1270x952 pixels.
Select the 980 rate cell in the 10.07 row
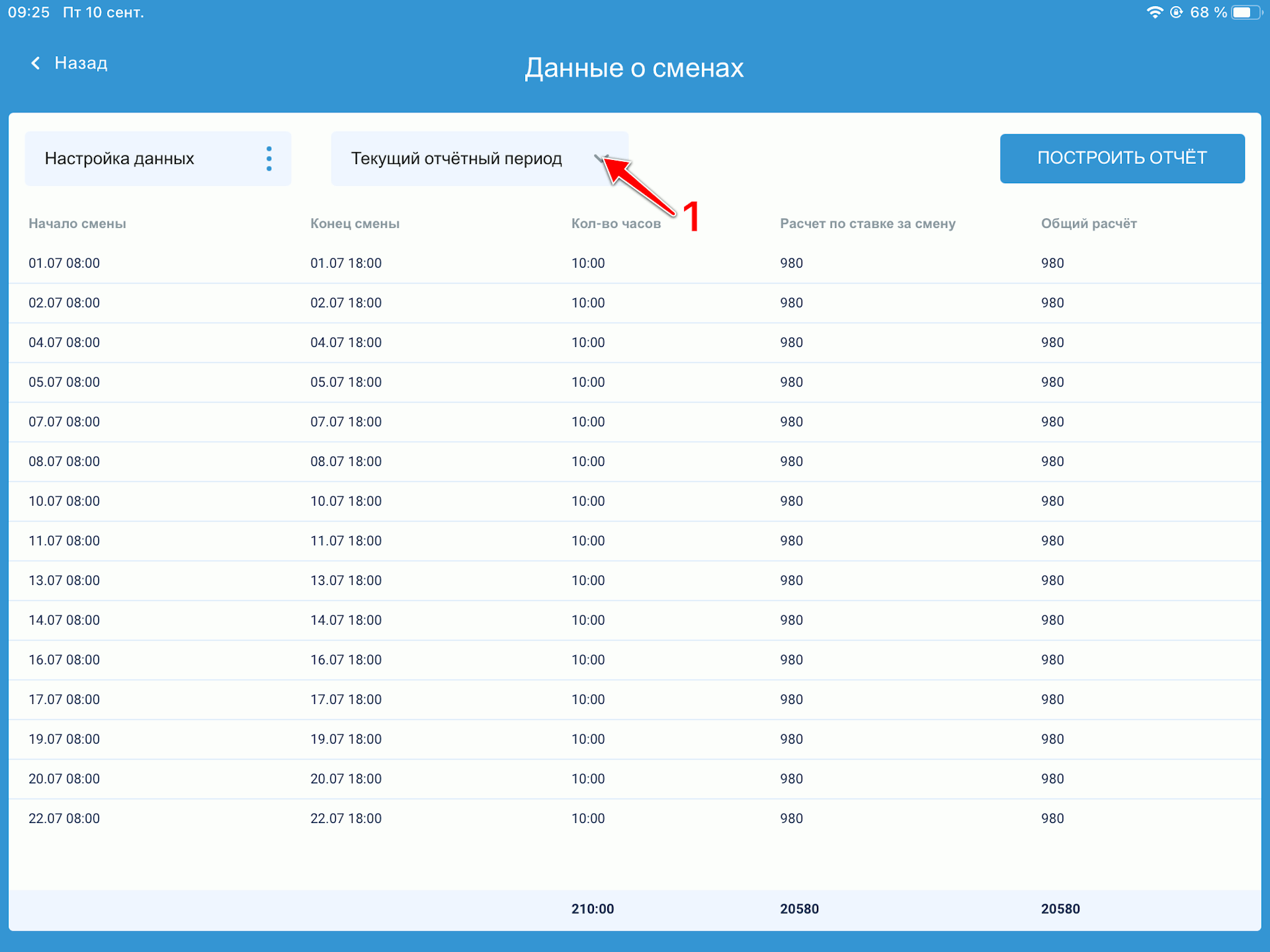(791, 501)
